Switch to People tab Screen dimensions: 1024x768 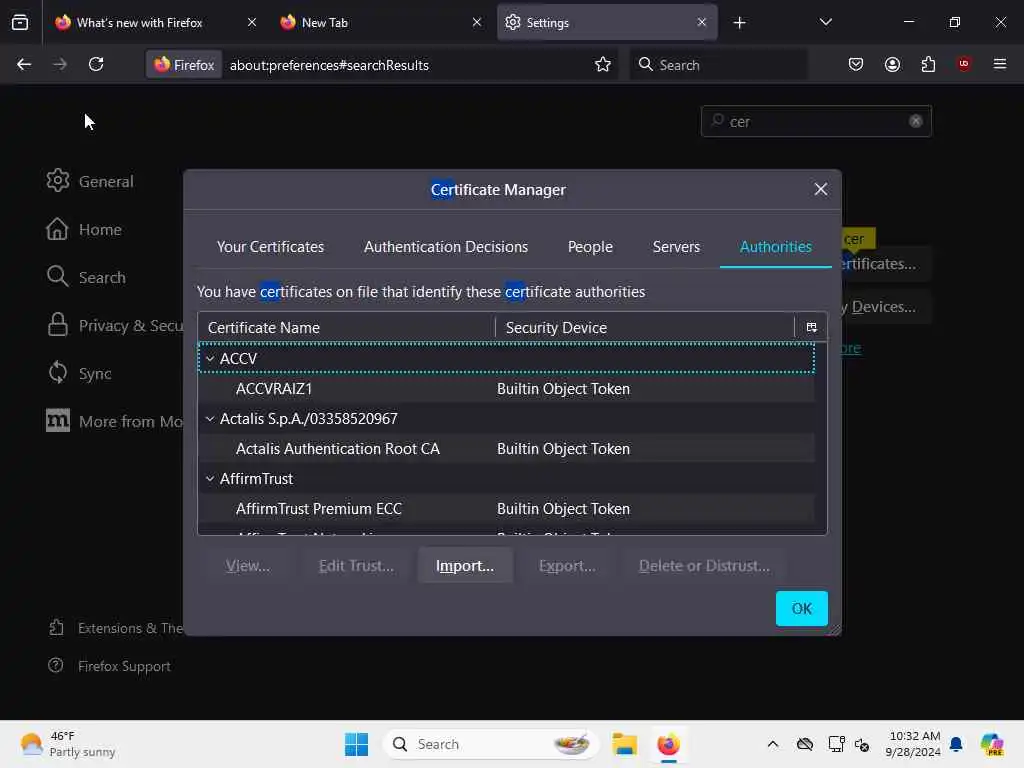[x=590, y=246]
